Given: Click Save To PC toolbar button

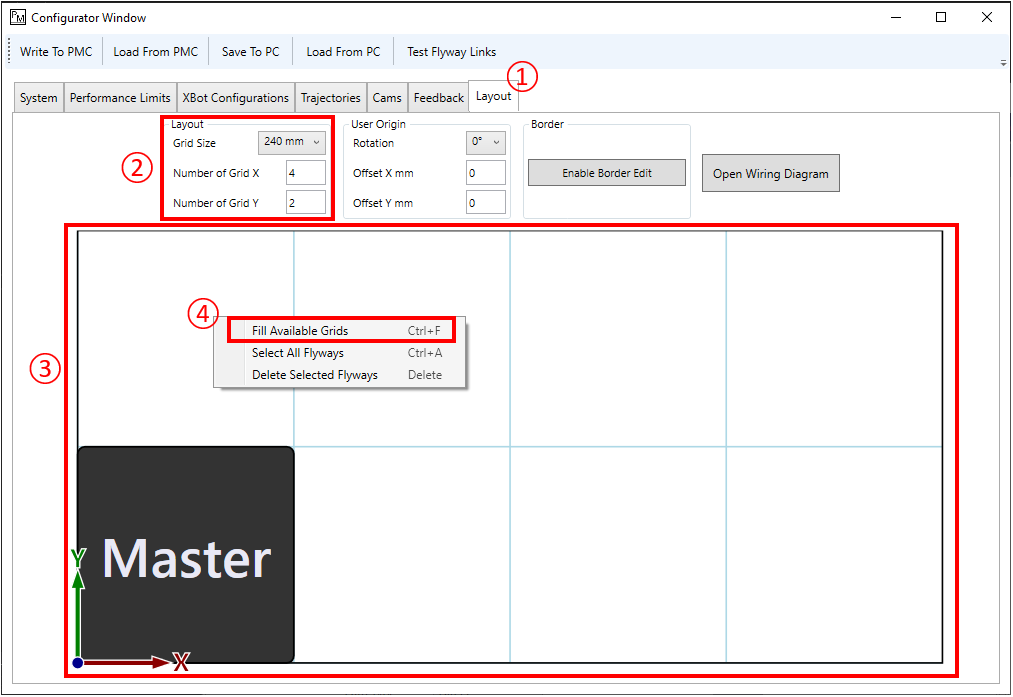Looking at the screenshot, I should pyautogui.click(x=250, y=52).
